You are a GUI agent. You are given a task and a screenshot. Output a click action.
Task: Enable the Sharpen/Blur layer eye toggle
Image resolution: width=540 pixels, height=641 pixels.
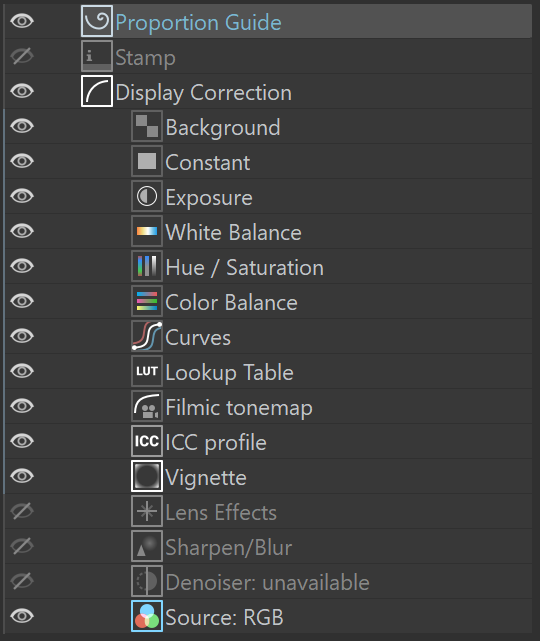pyautogui.click(x=22, y=546)
